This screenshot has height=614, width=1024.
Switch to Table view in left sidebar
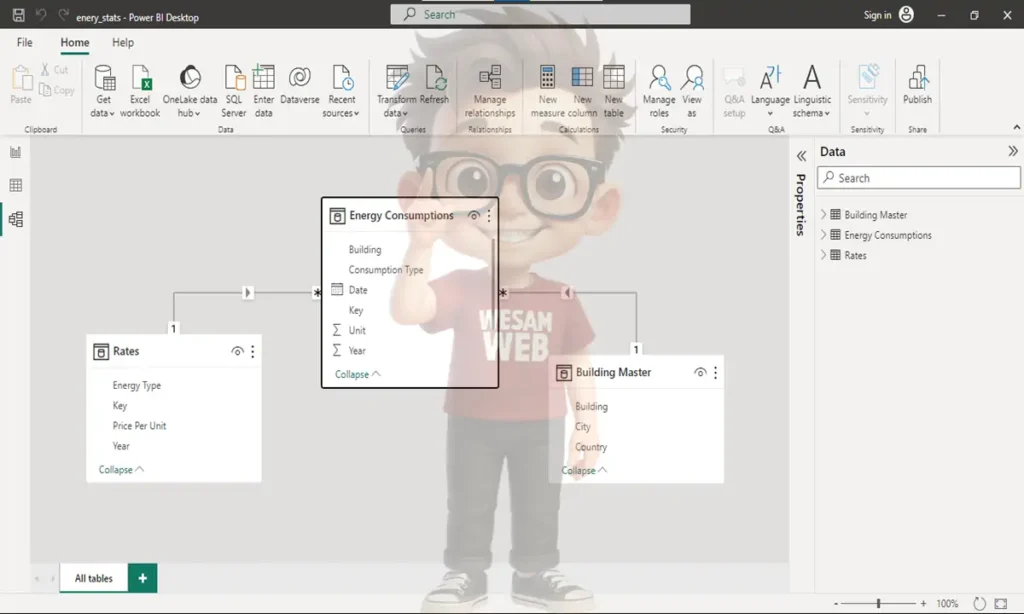pyautogui.click(x=15, y=185)
